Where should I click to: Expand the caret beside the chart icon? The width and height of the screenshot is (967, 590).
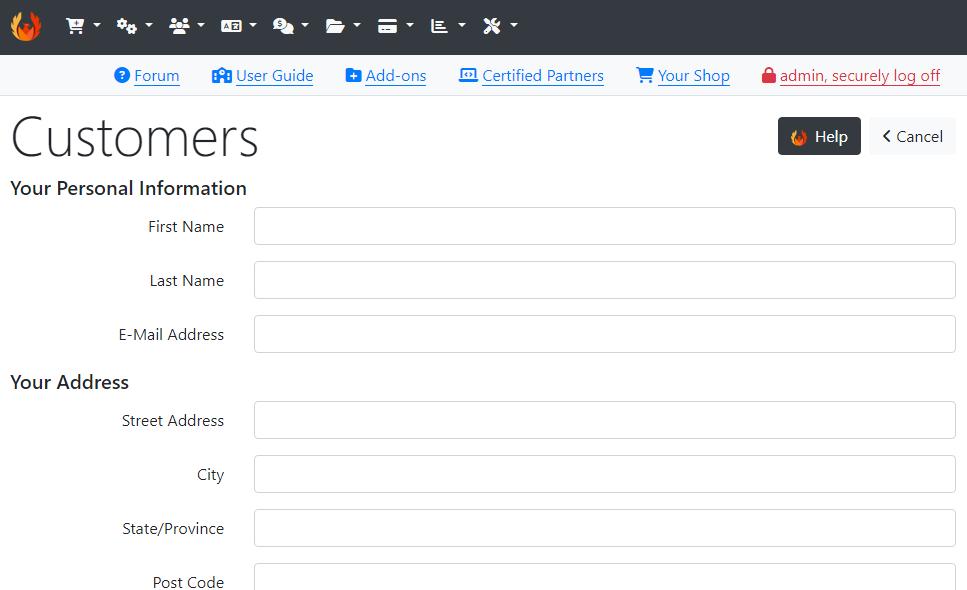tap(461, 25)
